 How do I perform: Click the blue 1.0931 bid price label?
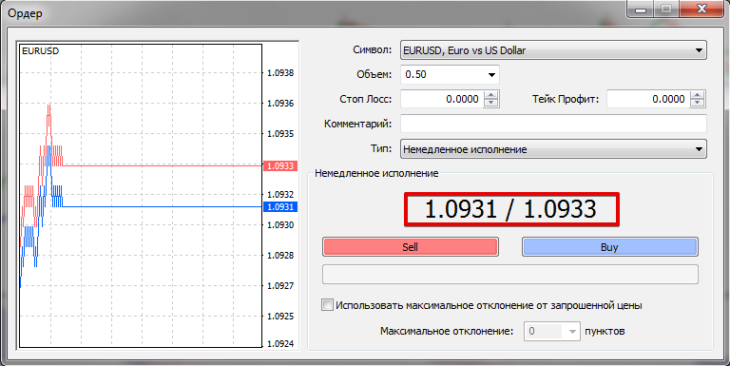(280, 207)
